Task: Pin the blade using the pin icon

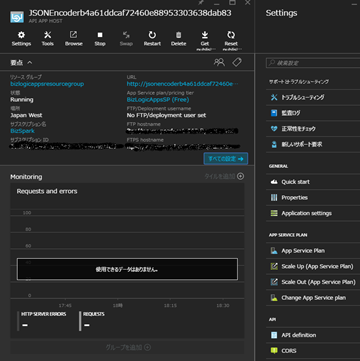Action: point(201,3)
